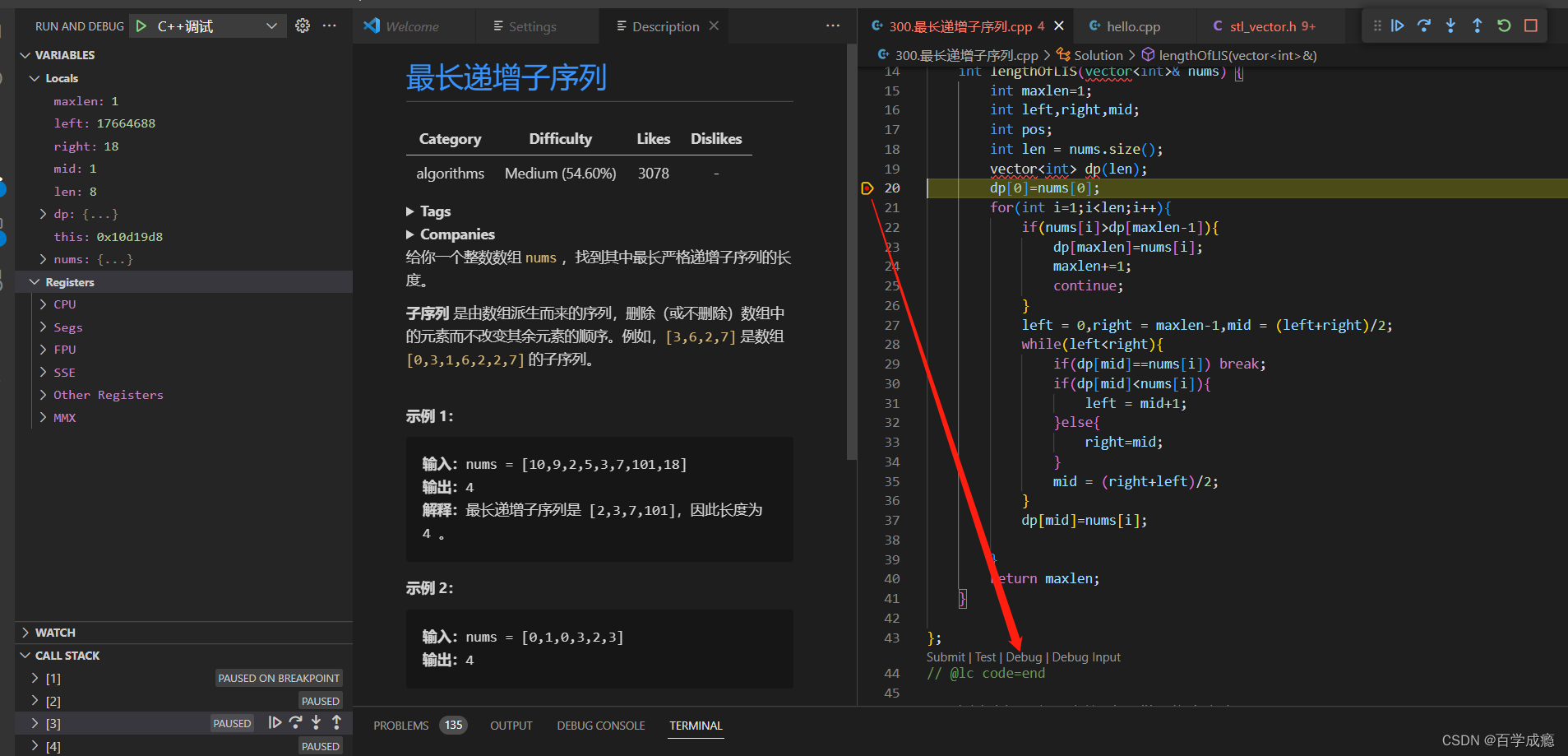The image size is (1568, 756).
Task: Expand the SSE registers
Action: (43, 373)
